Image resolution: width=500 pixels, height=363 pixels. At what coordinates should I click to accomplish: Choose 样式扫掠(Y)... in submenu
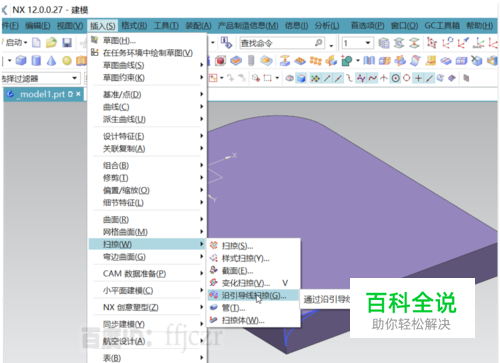point(253,258)
